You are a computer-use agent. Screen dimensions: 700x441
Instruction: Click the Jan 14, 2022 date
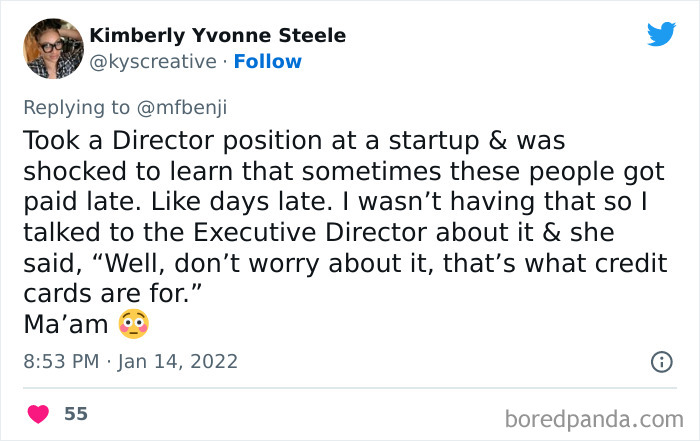click(179, 362)
